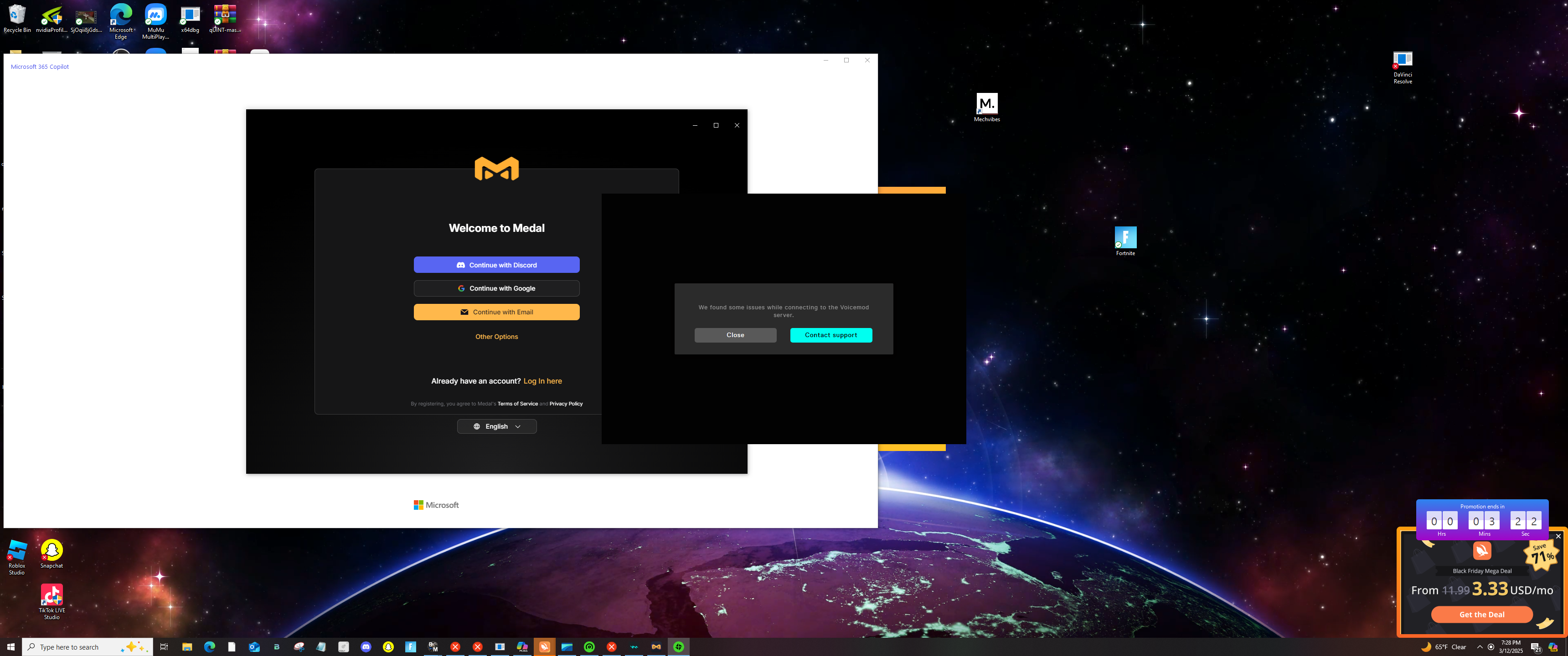Click Contact support in Voicemod dialog
The width and height of the screenshot is (1568, 656).
pos(831,335)
